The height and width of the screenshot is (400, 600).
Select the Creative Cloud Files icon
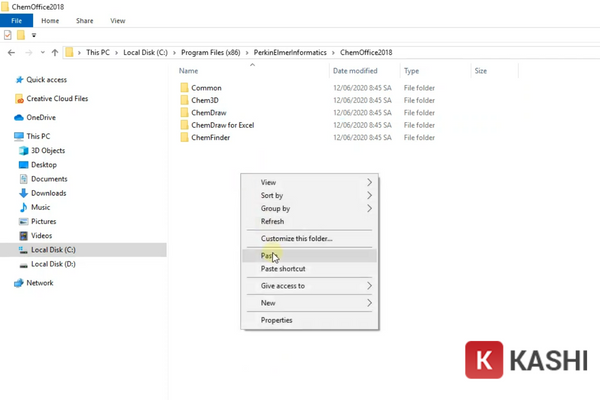(x=19, y=98)
